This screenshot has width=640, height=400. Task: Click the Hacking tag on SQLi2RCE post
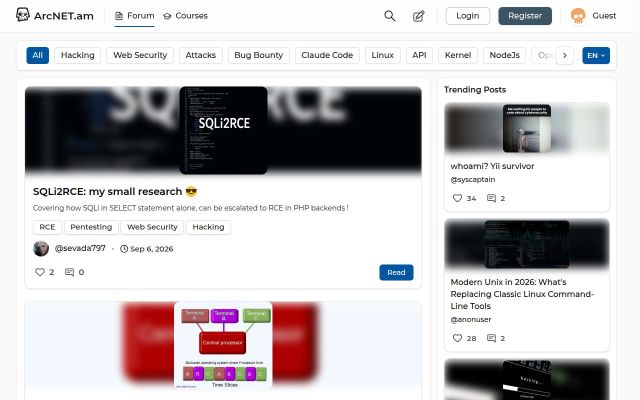(x=208, y=227)
